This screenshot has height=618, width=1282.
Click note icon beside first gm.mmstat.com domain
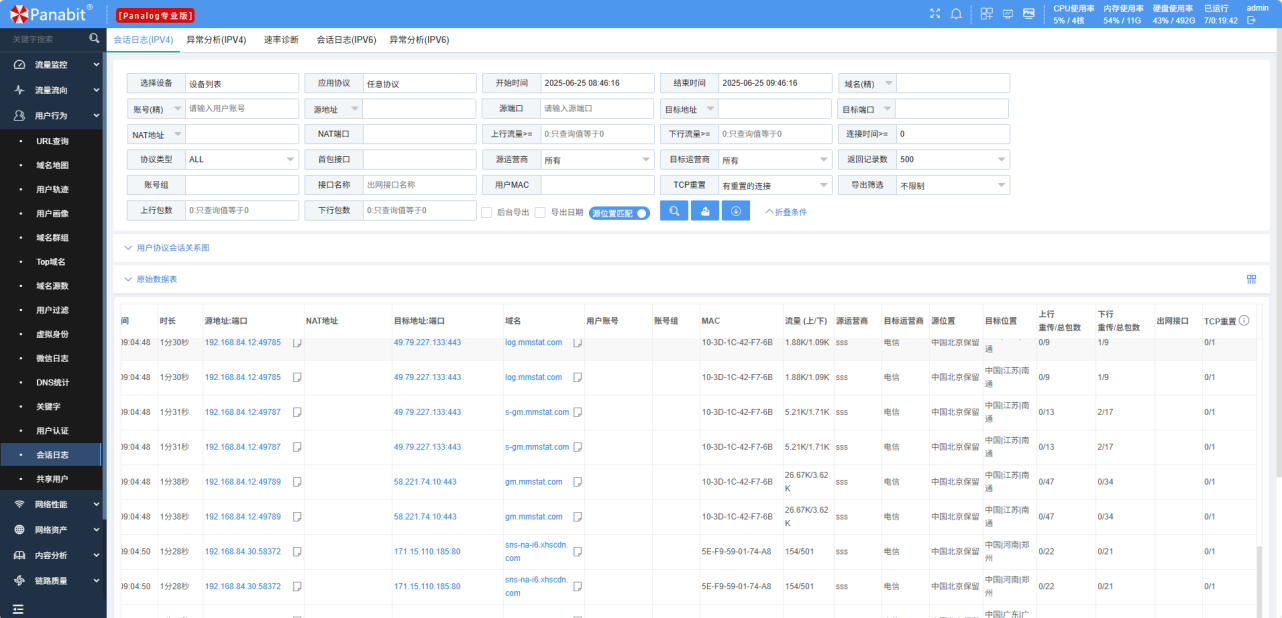tap(578, 482)
